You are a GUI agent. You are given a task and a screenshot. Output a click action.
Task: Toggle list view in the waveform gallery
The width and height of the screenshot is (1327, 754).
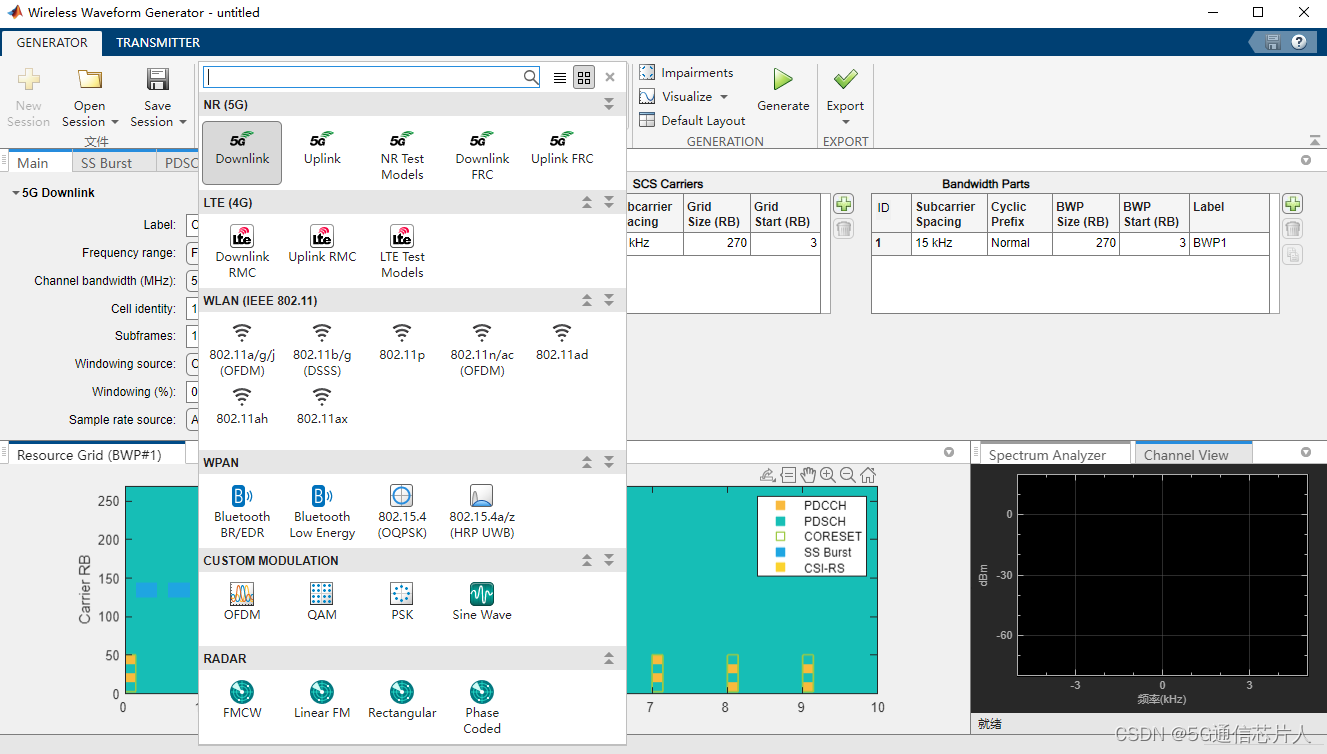point(559,77)
